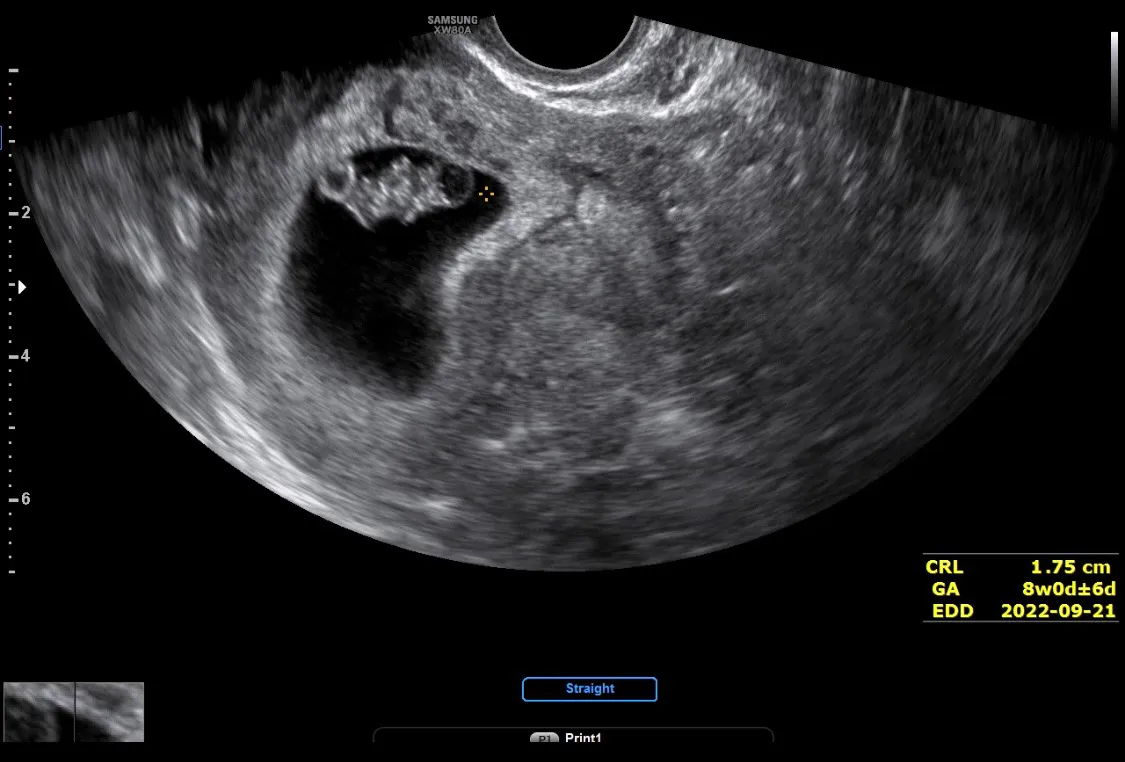Click the Straight measurement button
The height and width of the screenshot is (762, 1125).
tap(590, 689)
